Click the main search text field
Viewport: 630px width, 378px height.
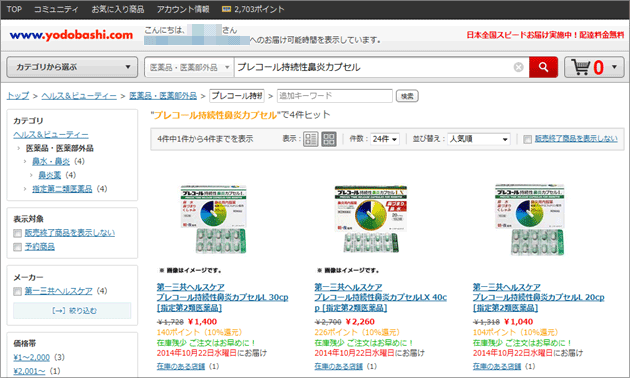pos(374,67)
